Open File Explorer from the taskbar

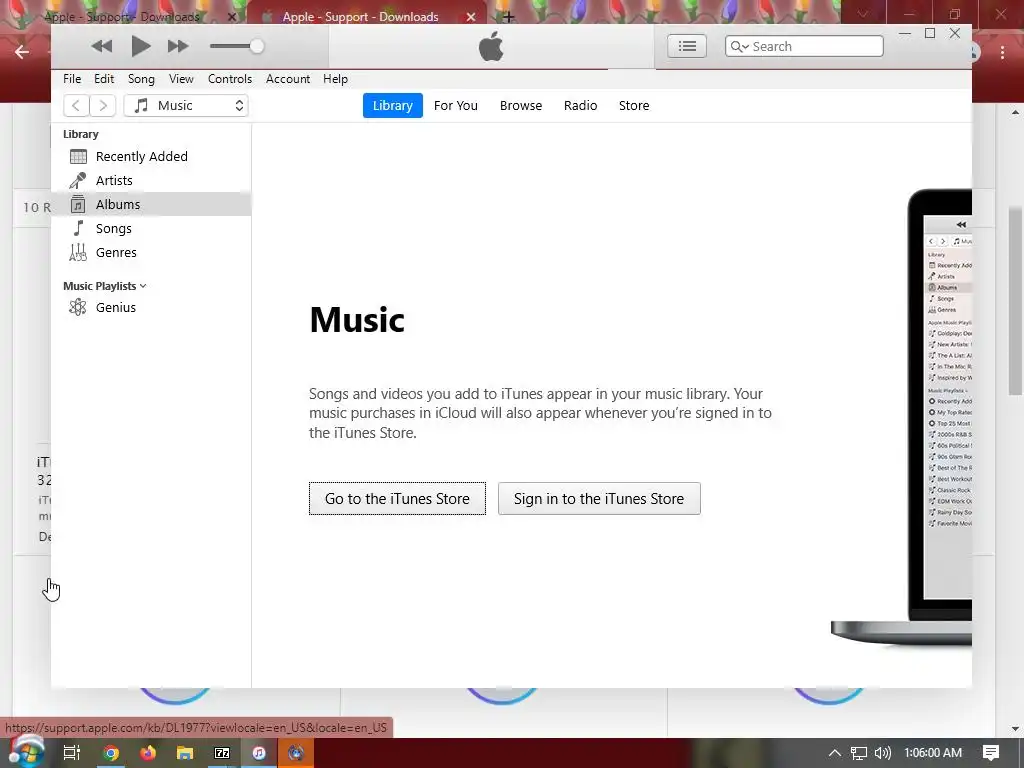pos(185,753)
